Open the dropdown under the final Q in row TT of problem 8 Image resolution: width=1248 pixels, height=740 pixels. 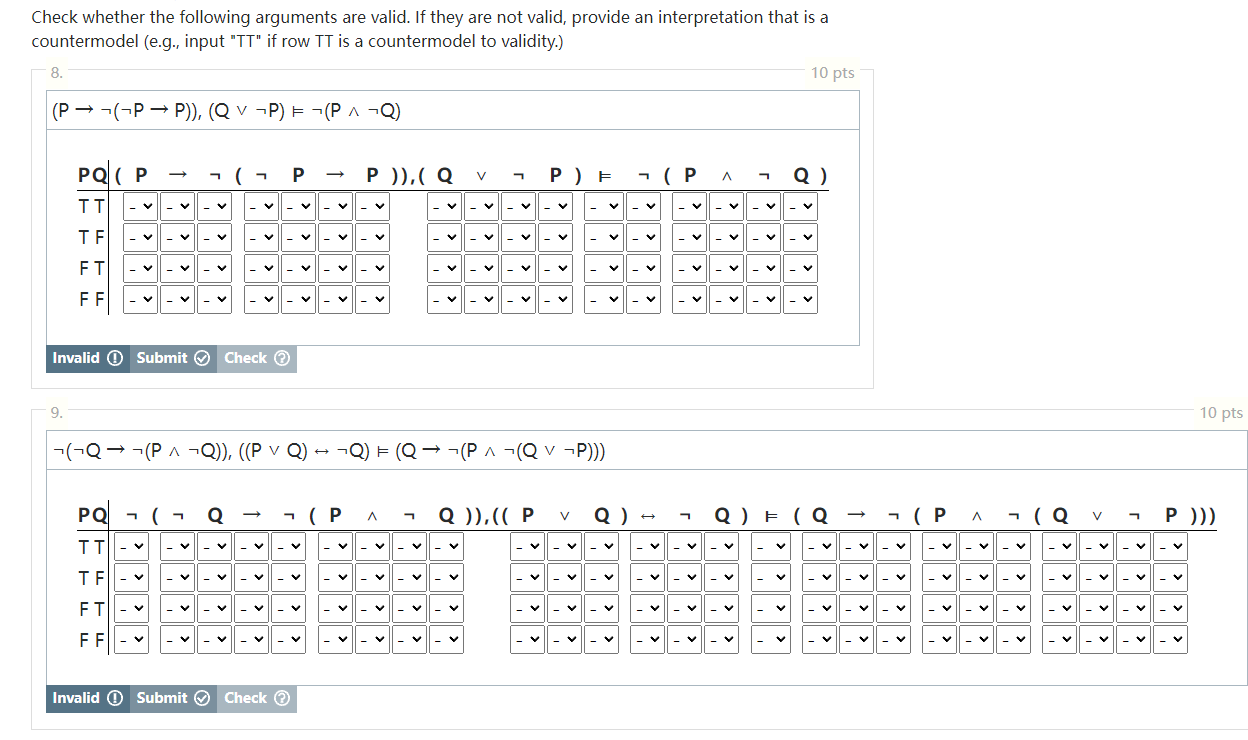[x=800, y=205]
